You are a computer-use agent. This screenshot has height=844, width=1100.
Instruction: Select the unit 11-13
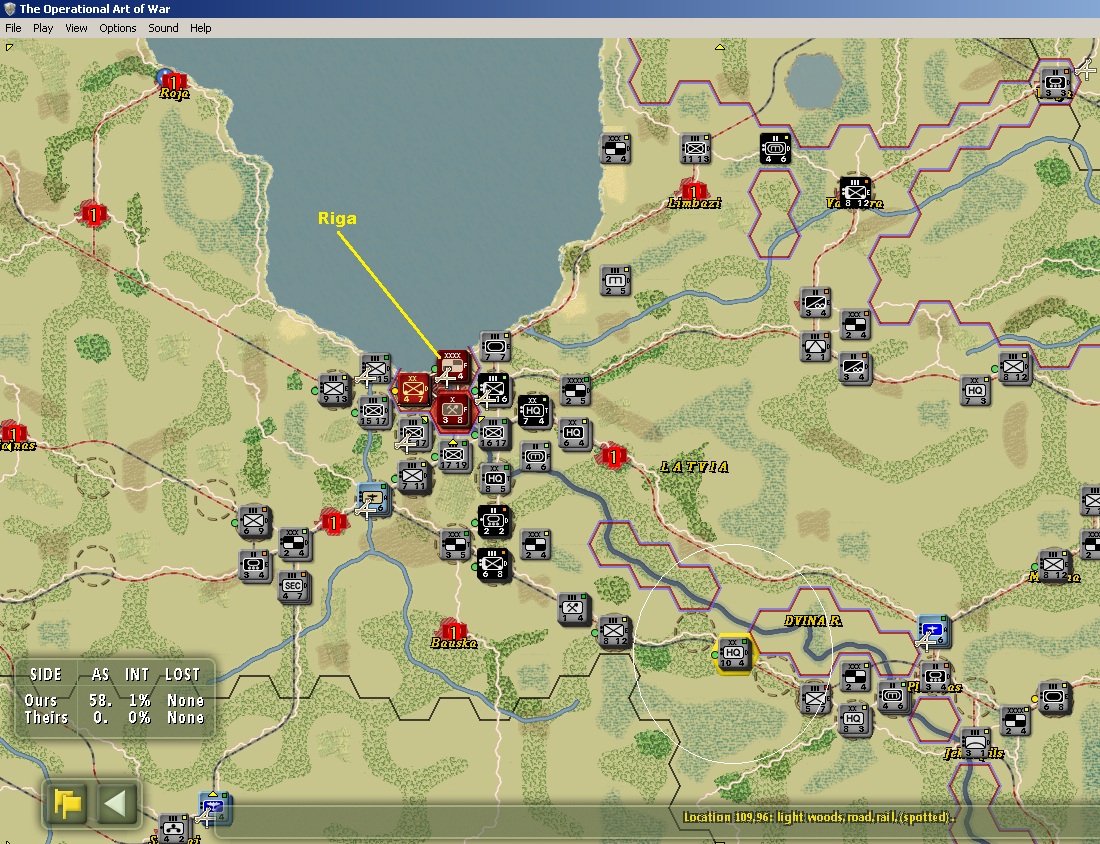(695, 149)
